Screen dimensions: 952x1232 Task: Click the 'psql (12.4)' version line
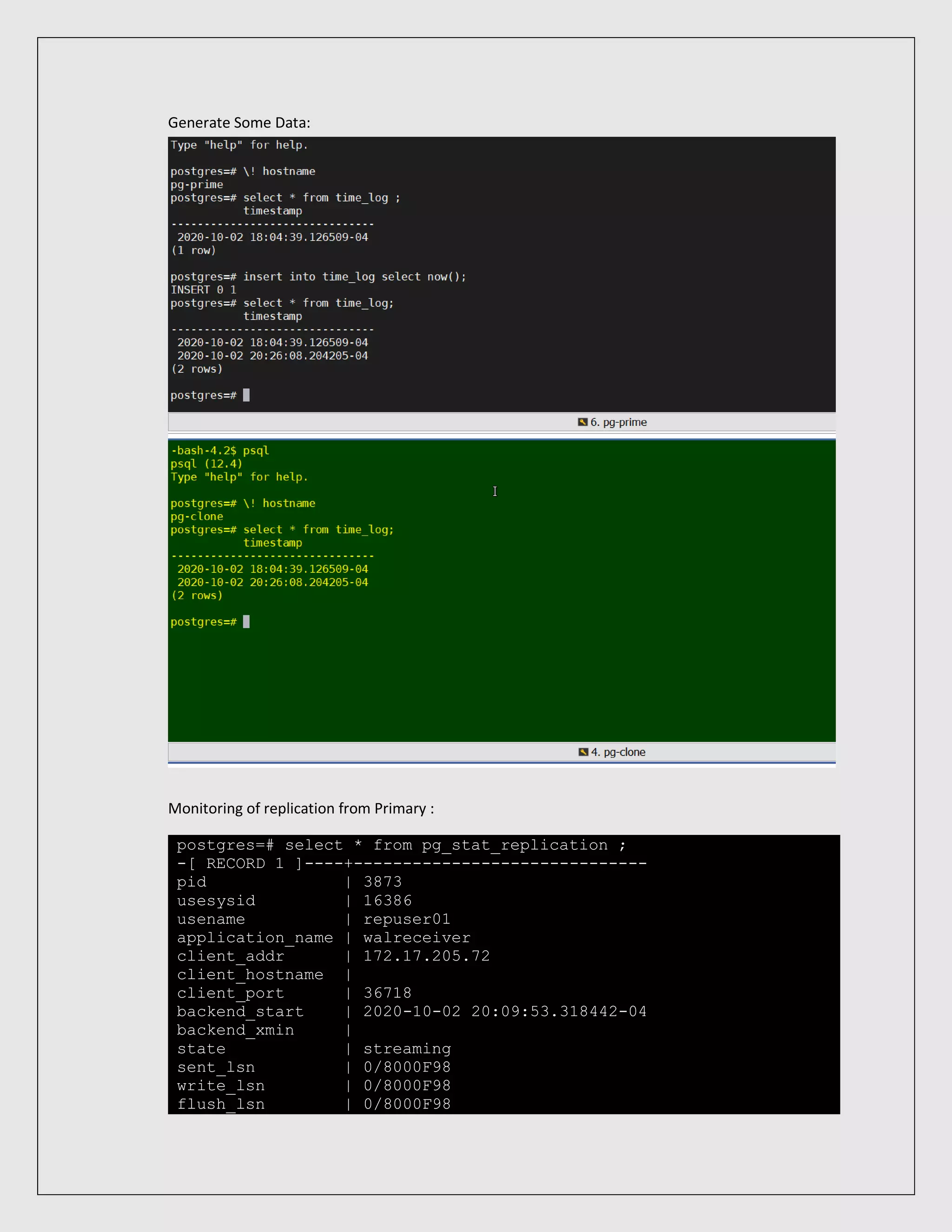[206, 463]
